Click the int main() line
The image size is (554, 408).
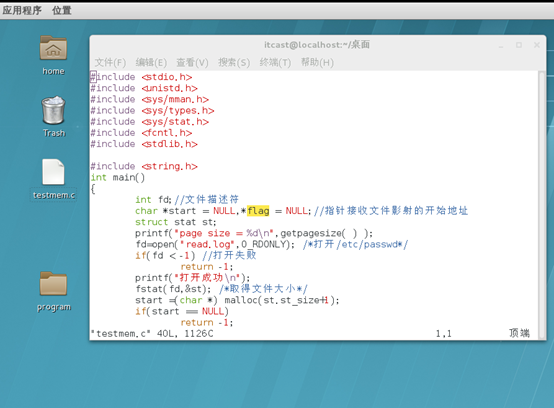118,178
